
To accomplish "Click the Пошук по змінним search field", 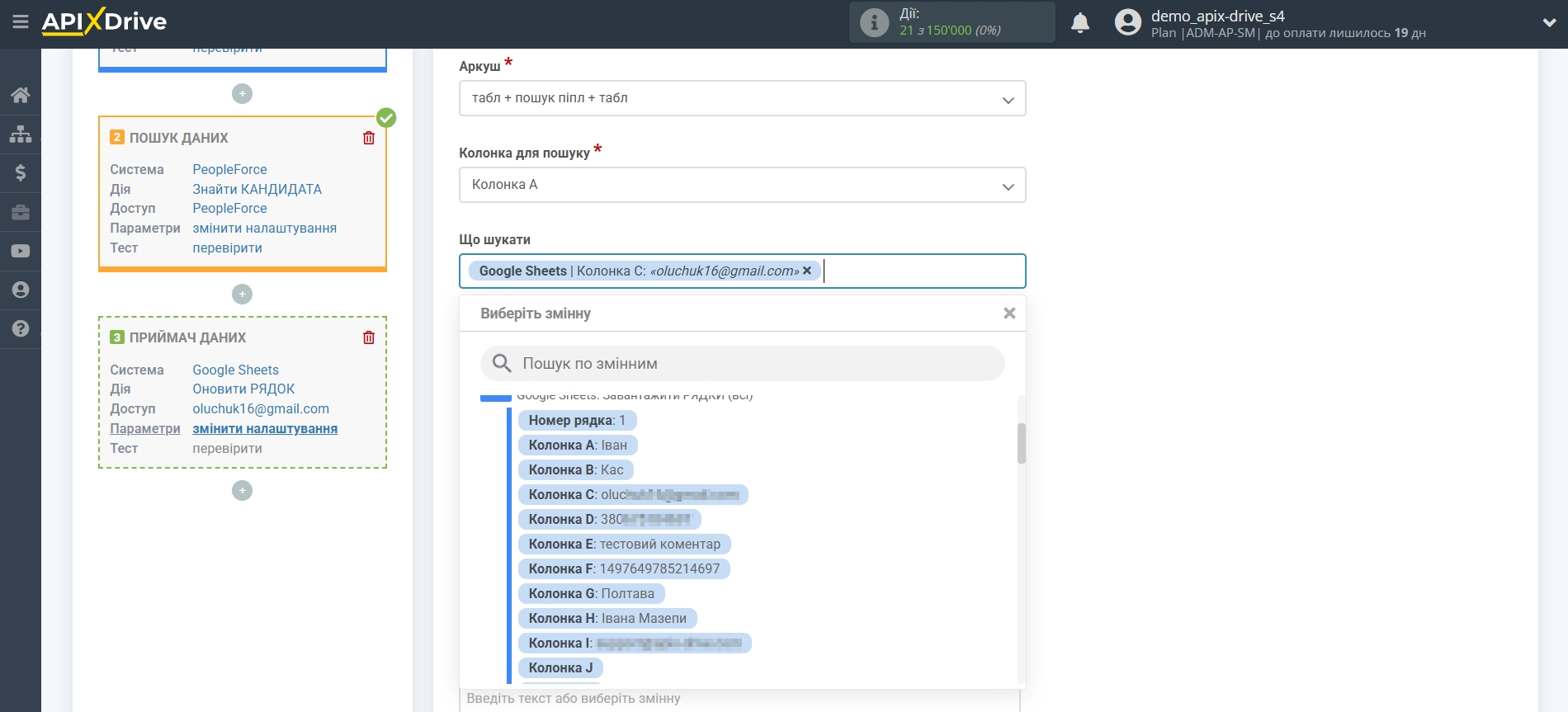I will (742, 363).
